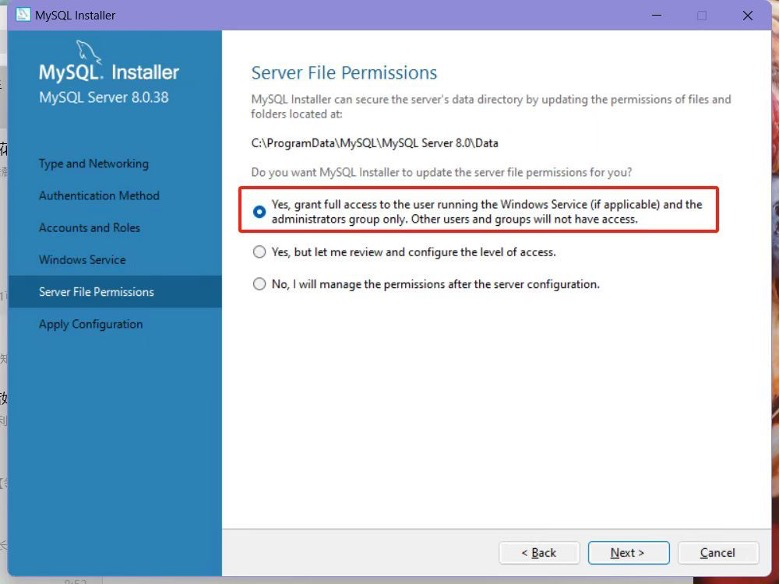The image size is (780, 584).
Task: Go to the Type and Networking step
Action: (x=94, y=164)
